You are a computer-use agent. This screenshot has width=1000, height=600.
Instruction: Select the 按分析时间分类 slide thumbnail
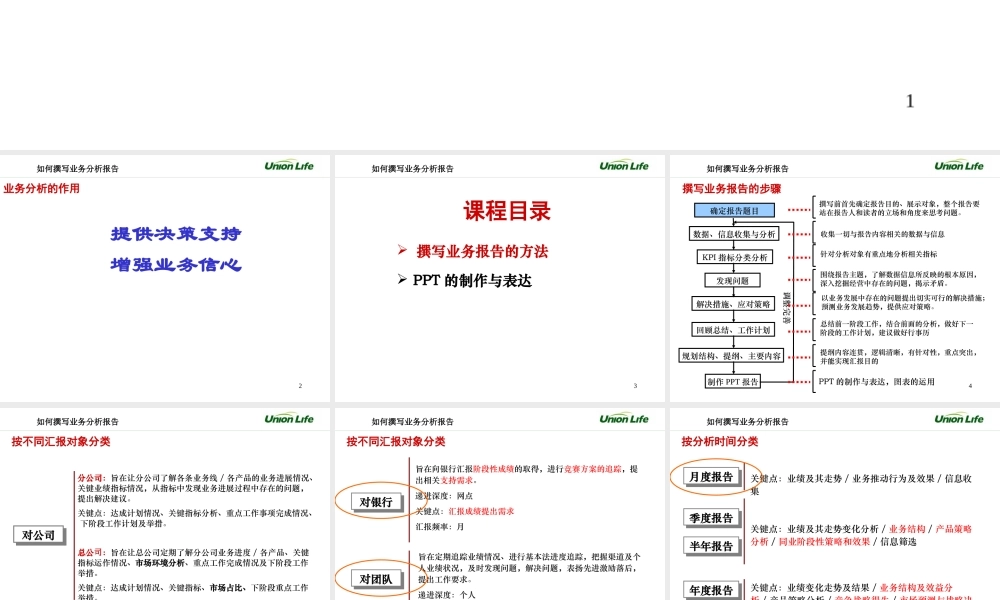coord(835,504)
